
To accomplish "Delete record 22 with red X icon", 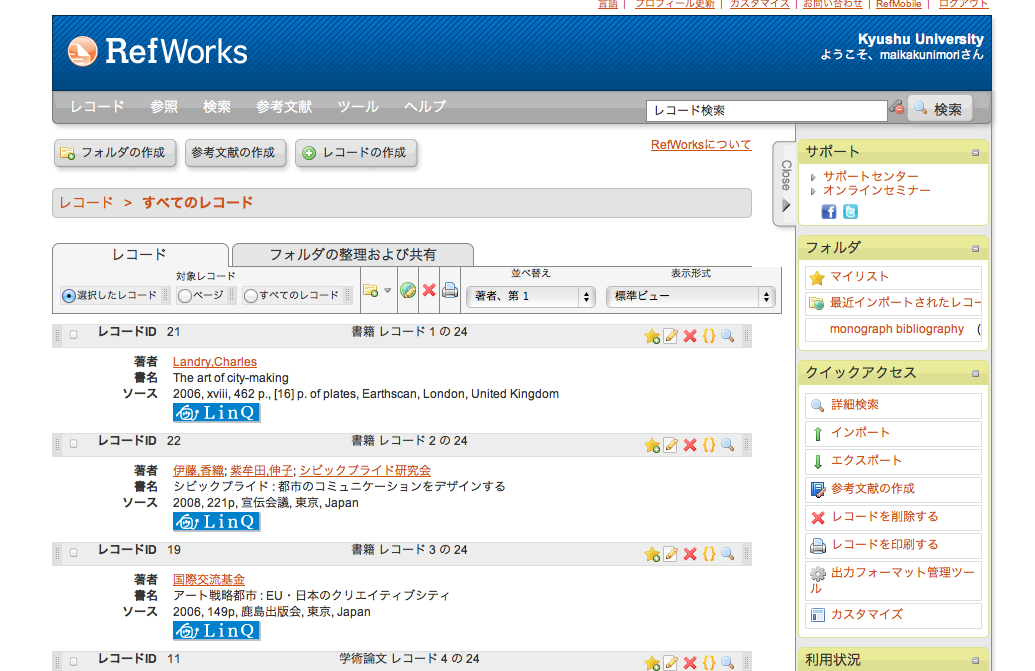I will coord(690,445).
